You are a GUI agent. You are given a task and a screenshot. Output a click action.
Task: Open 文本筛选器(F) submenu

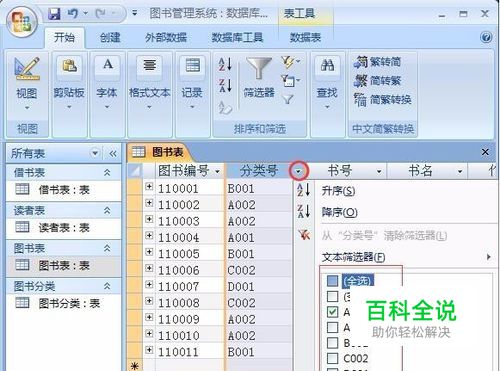point(353,257)
